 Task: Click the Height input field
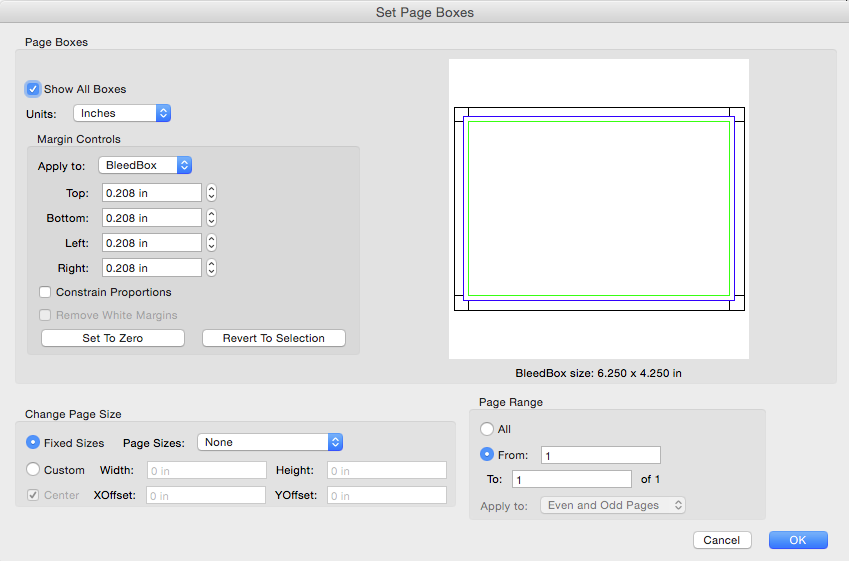coord(387,470)
